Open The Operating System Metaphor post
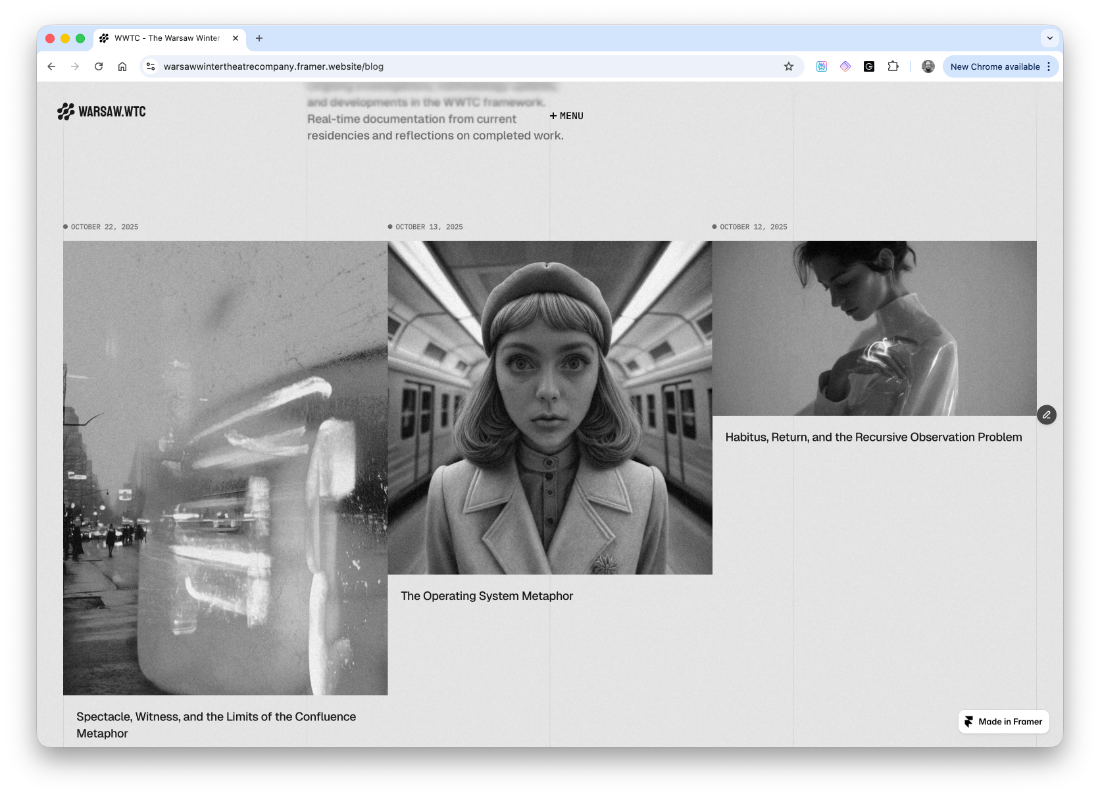Screen dimensions: 1100x796 pyautogui.click(x=487, y=596)
